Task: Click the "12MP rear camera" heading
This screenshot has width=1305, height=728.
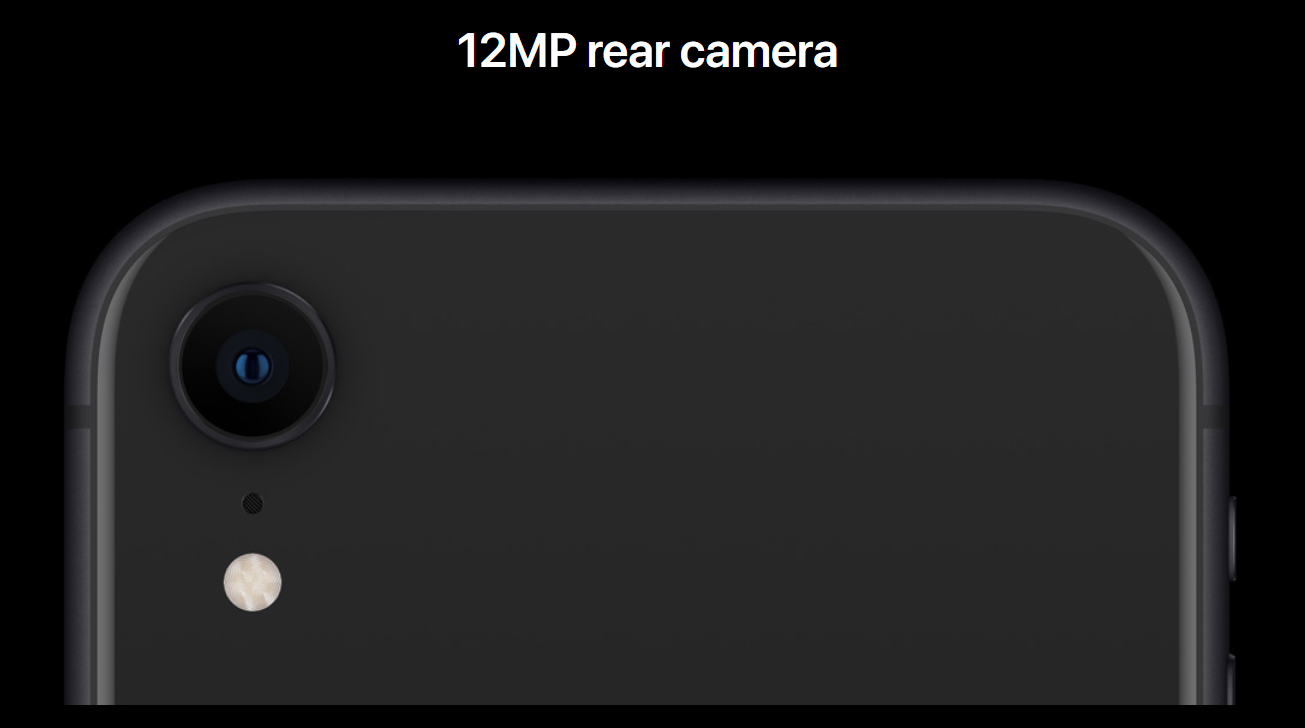Action: tap(647, 51)
